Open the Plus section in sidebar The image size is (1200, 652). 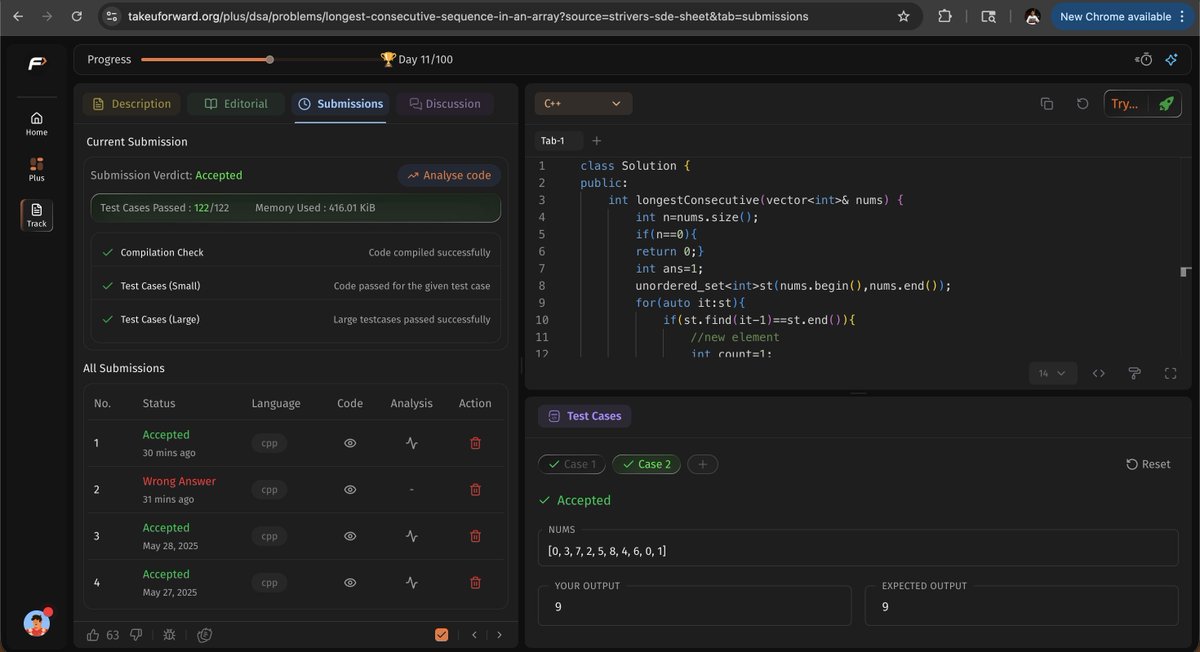click(36, 169)
